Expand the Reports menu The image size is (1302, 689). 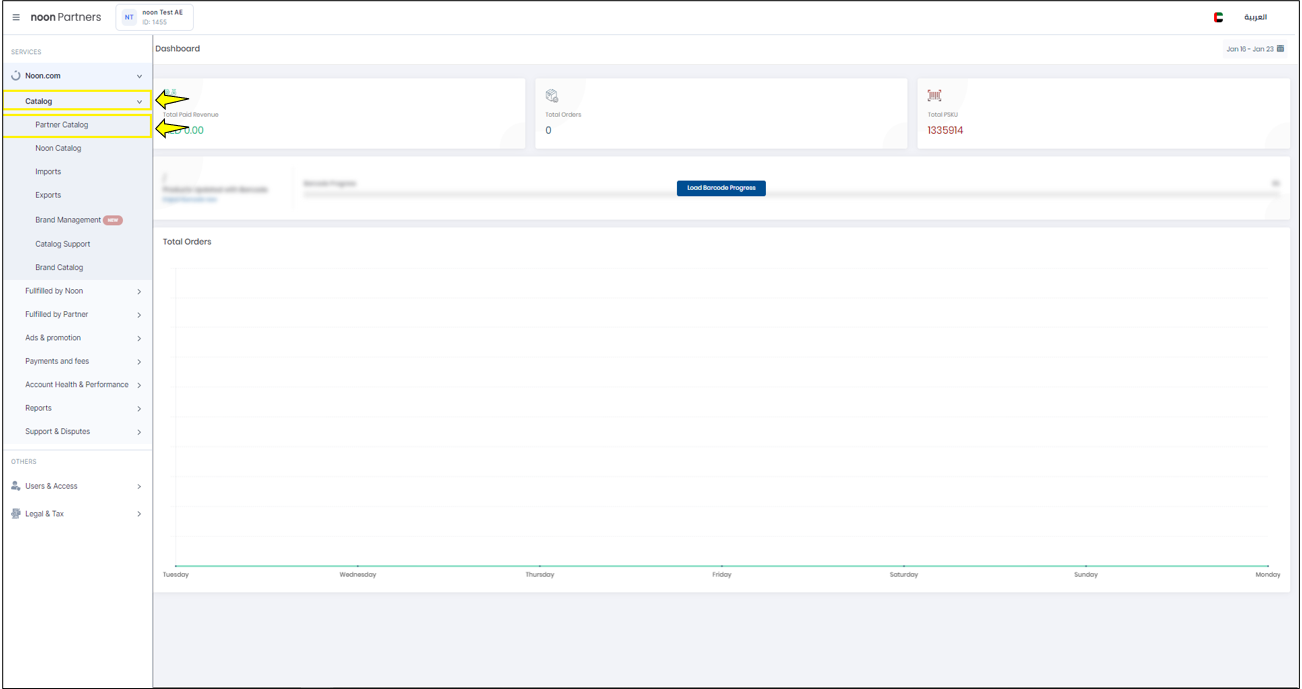139,409
